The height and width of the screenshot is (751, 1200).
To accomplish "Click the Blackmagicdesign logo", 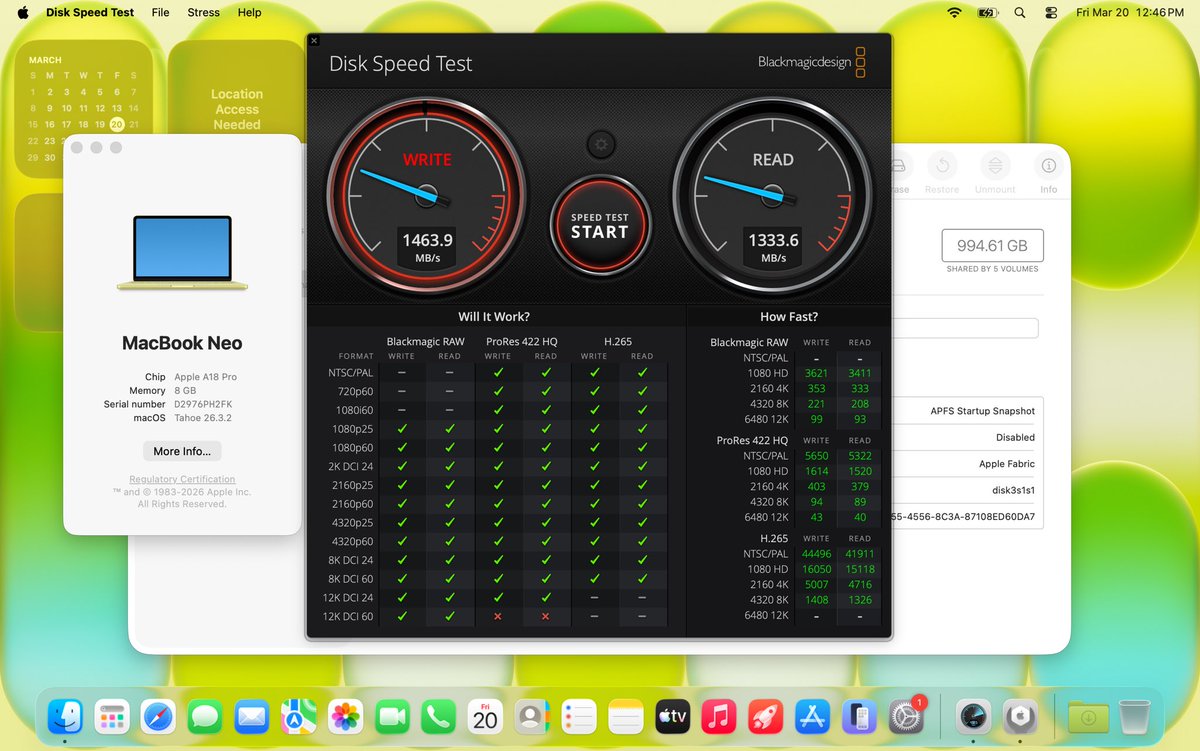I will click(x=811, y=62).
